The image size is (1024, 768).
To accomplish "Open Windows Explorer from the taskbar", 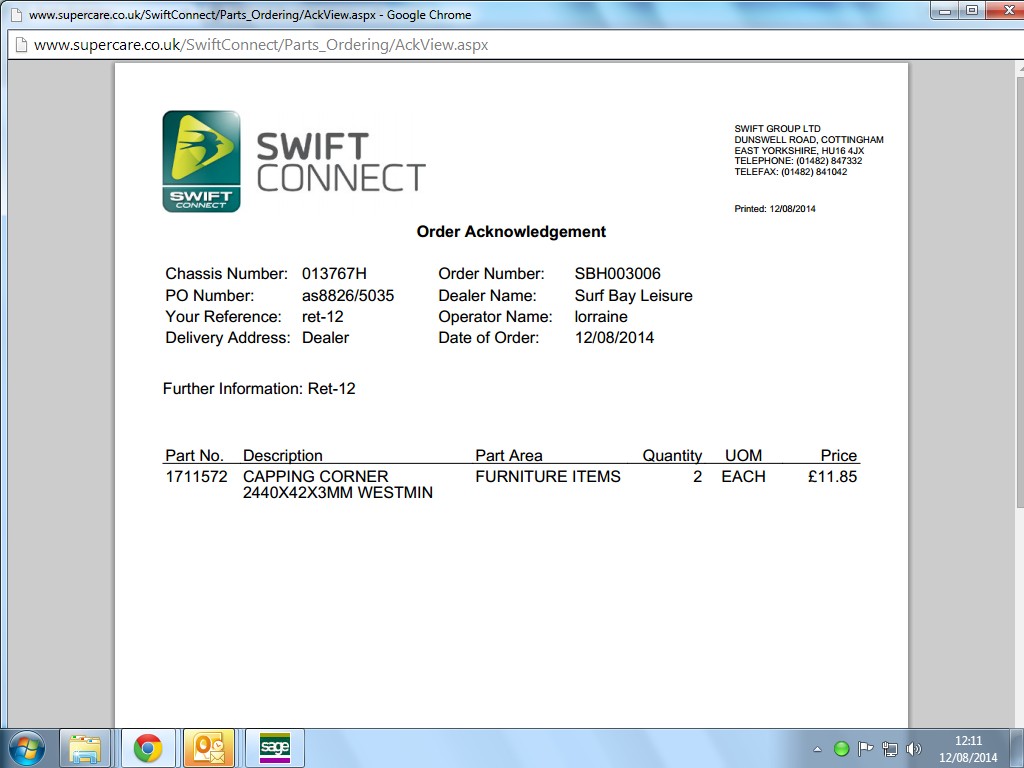I will point(85,748).
